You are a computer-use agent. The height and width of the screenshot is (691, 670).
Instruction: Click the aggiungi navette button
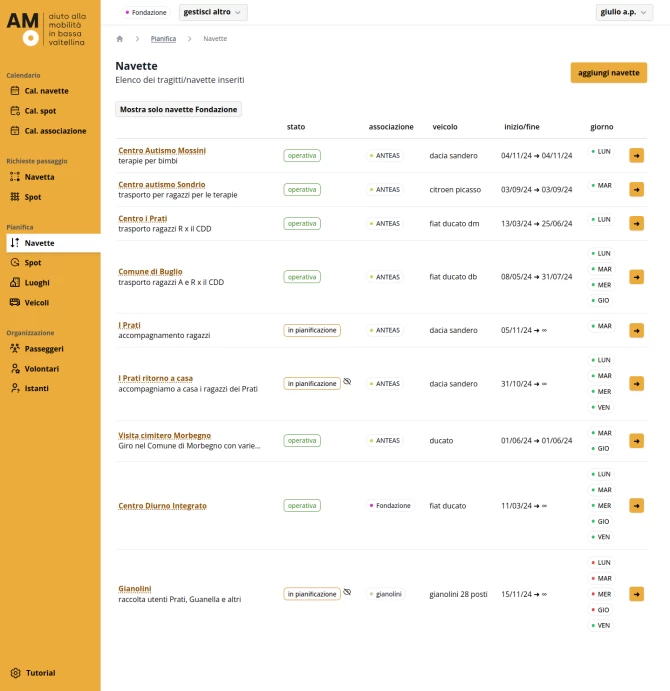(x=608, y=73)
